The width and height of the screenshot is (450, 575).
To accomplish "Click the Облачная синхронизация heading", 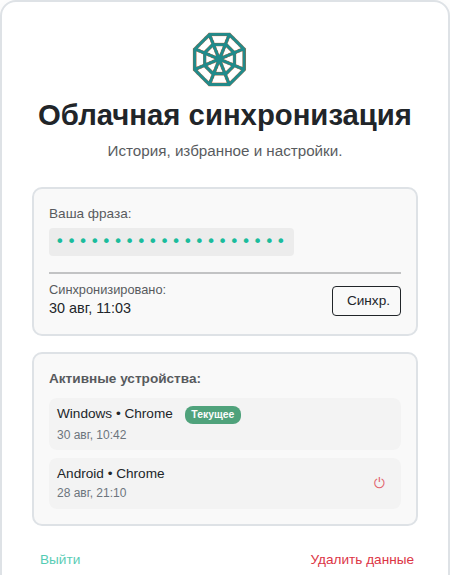I will coord(225,116).
